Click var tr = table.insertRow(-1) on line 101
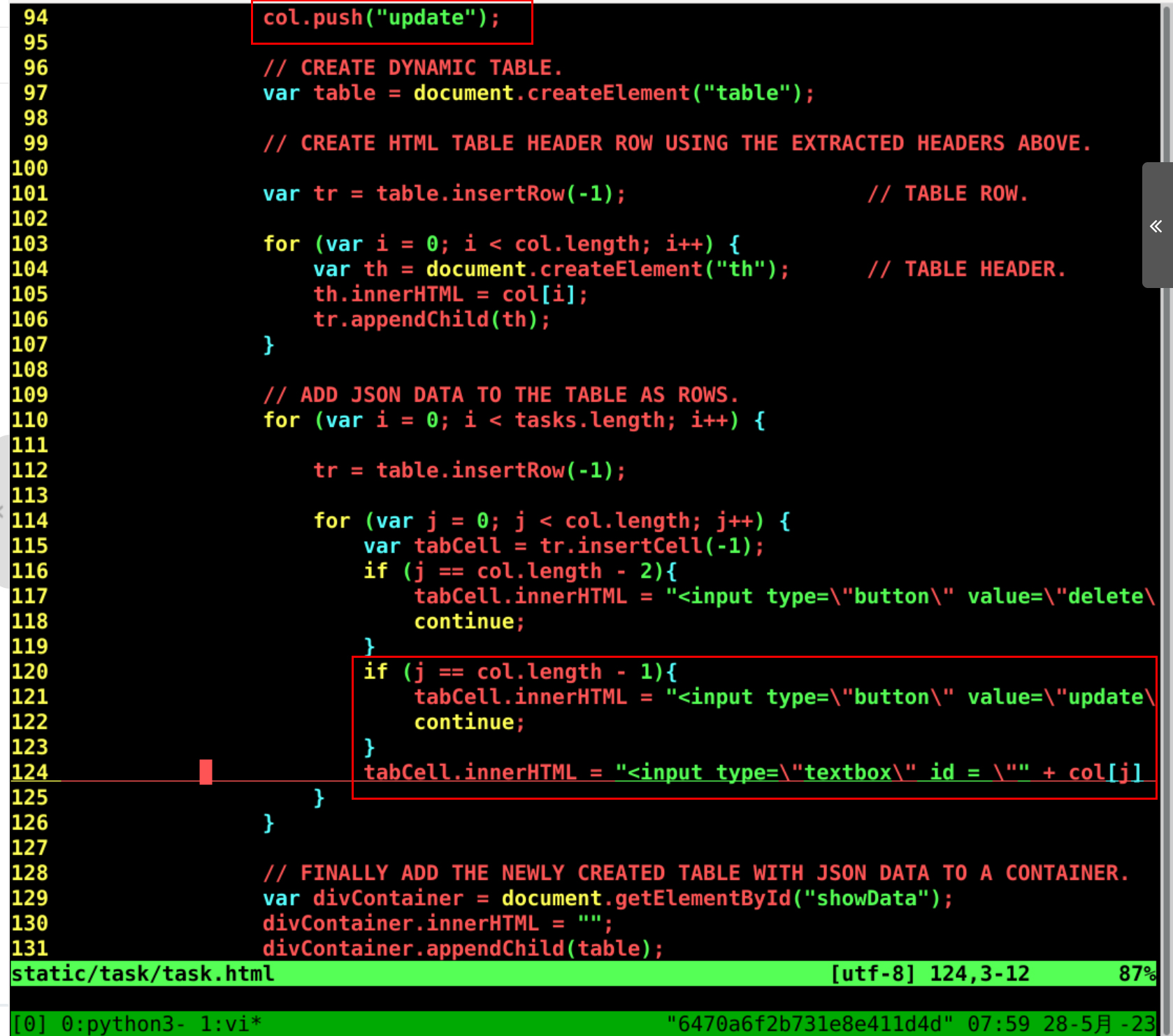Image resolution: width=1173 pixels, height=1036 pixels. point(444,194)
